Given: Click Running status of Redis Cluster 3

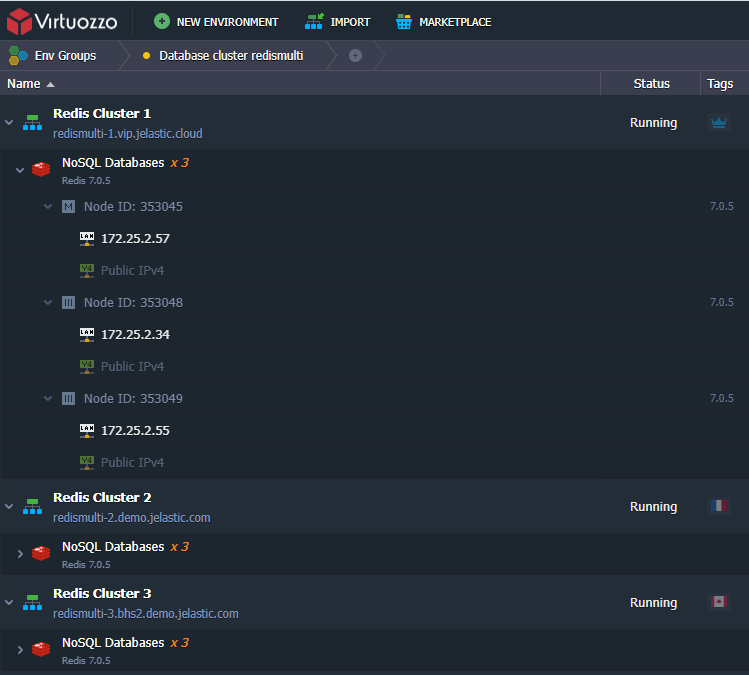Looking at the screenshot, I should tap(653, 603).
